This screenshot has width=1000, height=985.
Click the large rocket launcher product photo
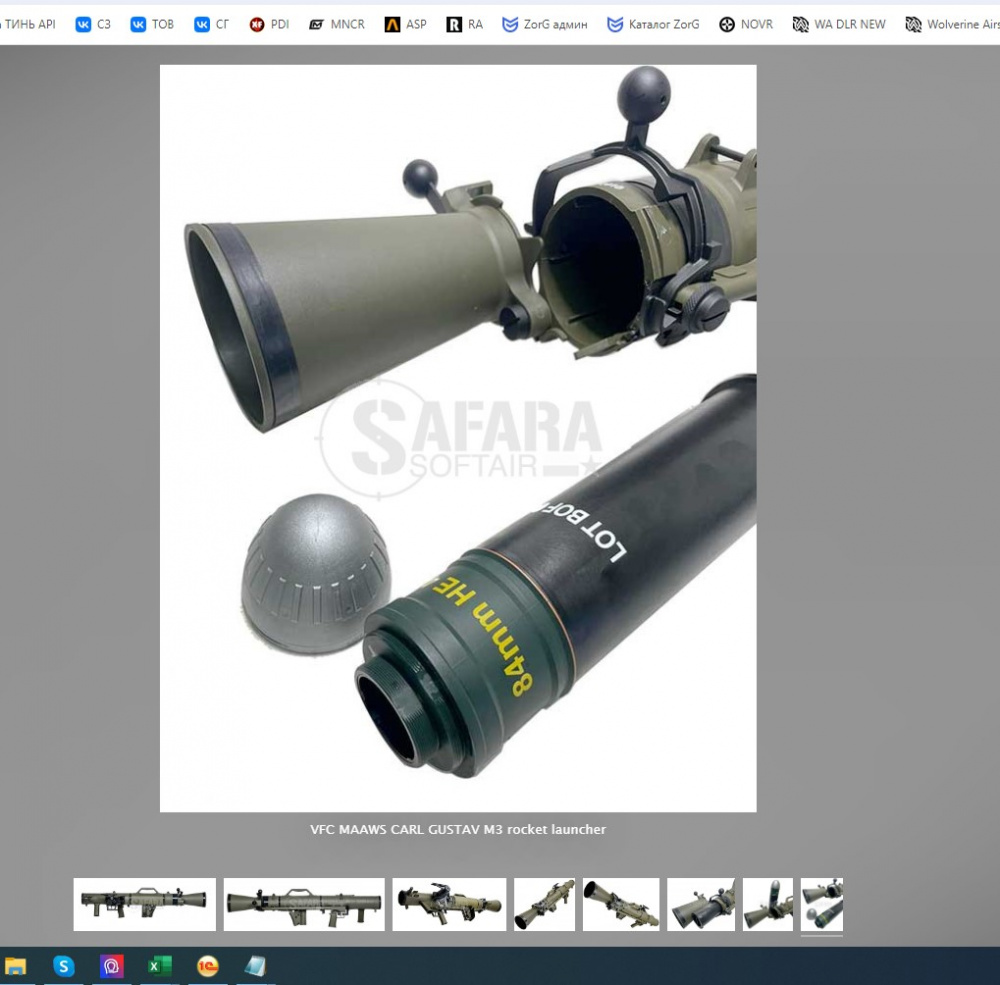pos(458,438)
